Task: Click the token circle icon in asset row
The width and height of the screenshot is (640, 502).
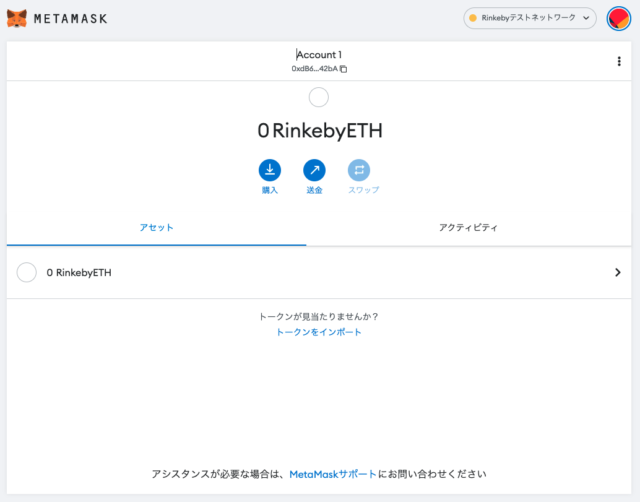Action: (x=27, y=272)
